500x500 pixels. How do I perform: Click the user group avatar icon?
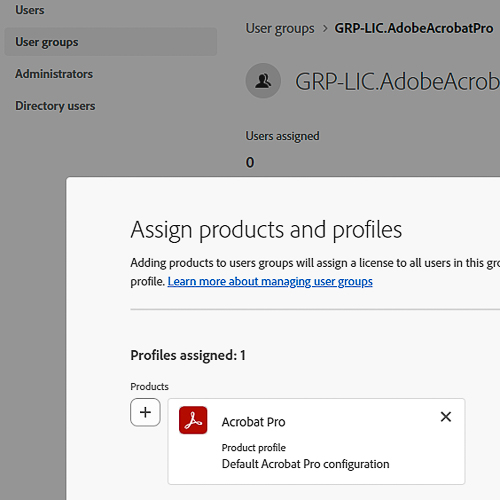coord(263,81)
